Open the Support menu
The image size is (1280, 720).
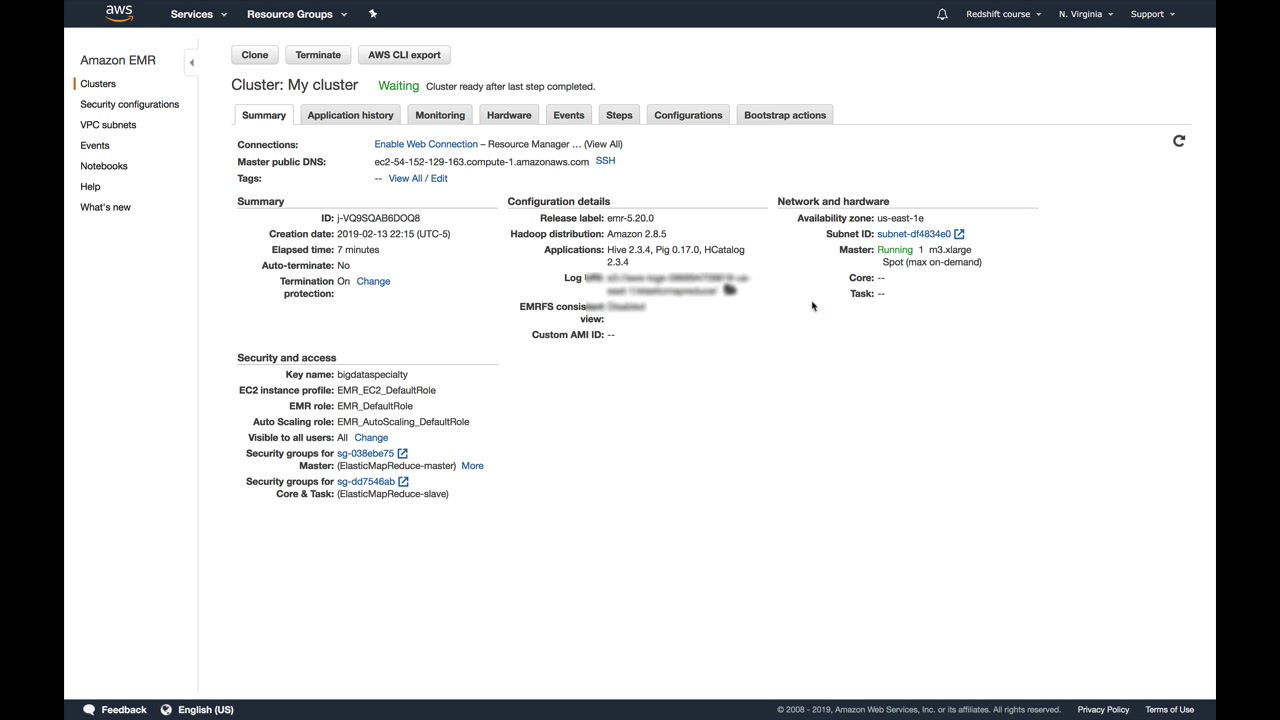[1152, 14]
